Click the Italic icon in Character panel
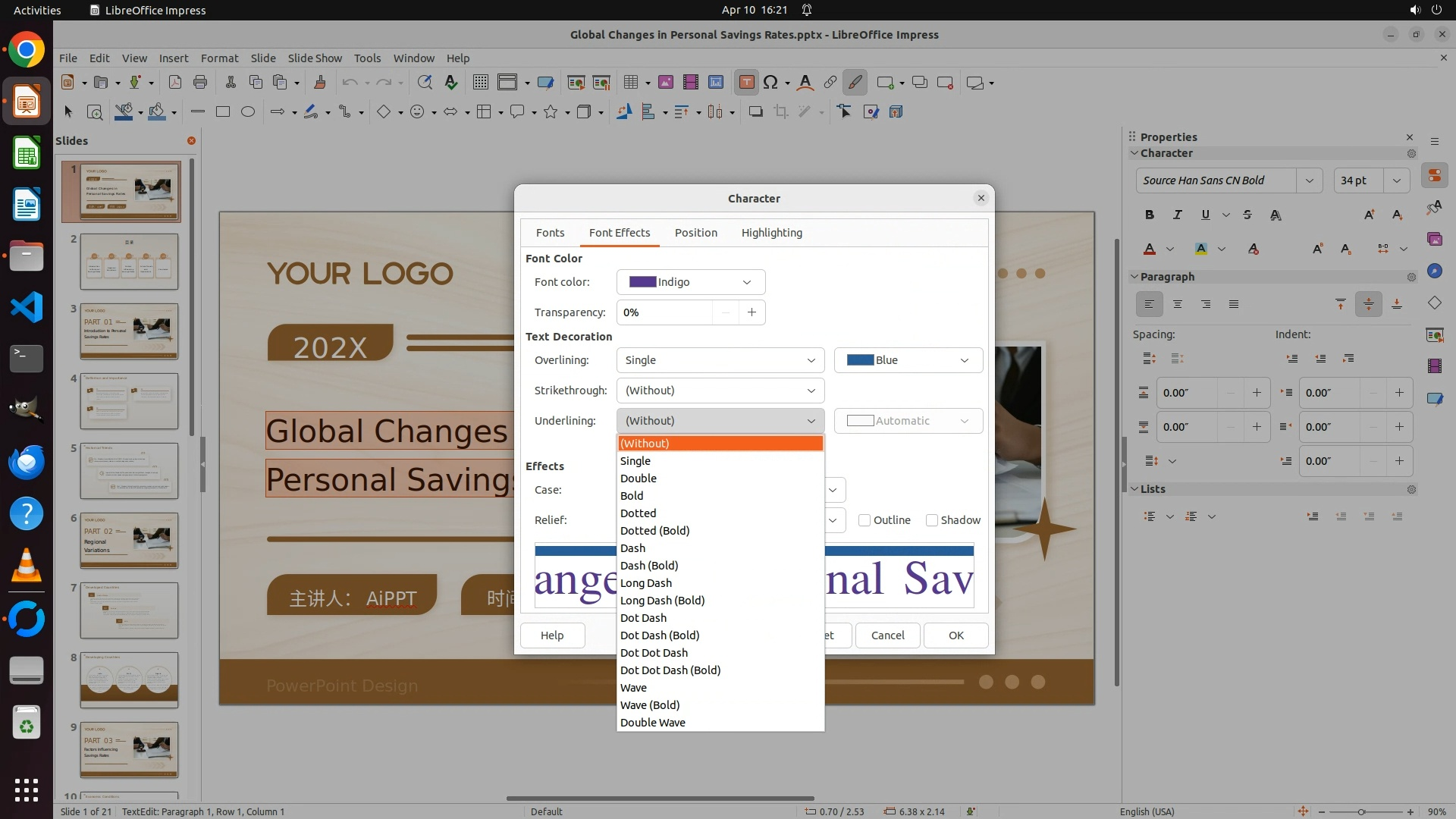The width and height of the screenshot is (1456, 819). pyautogui.click(x=1177, y=215)
